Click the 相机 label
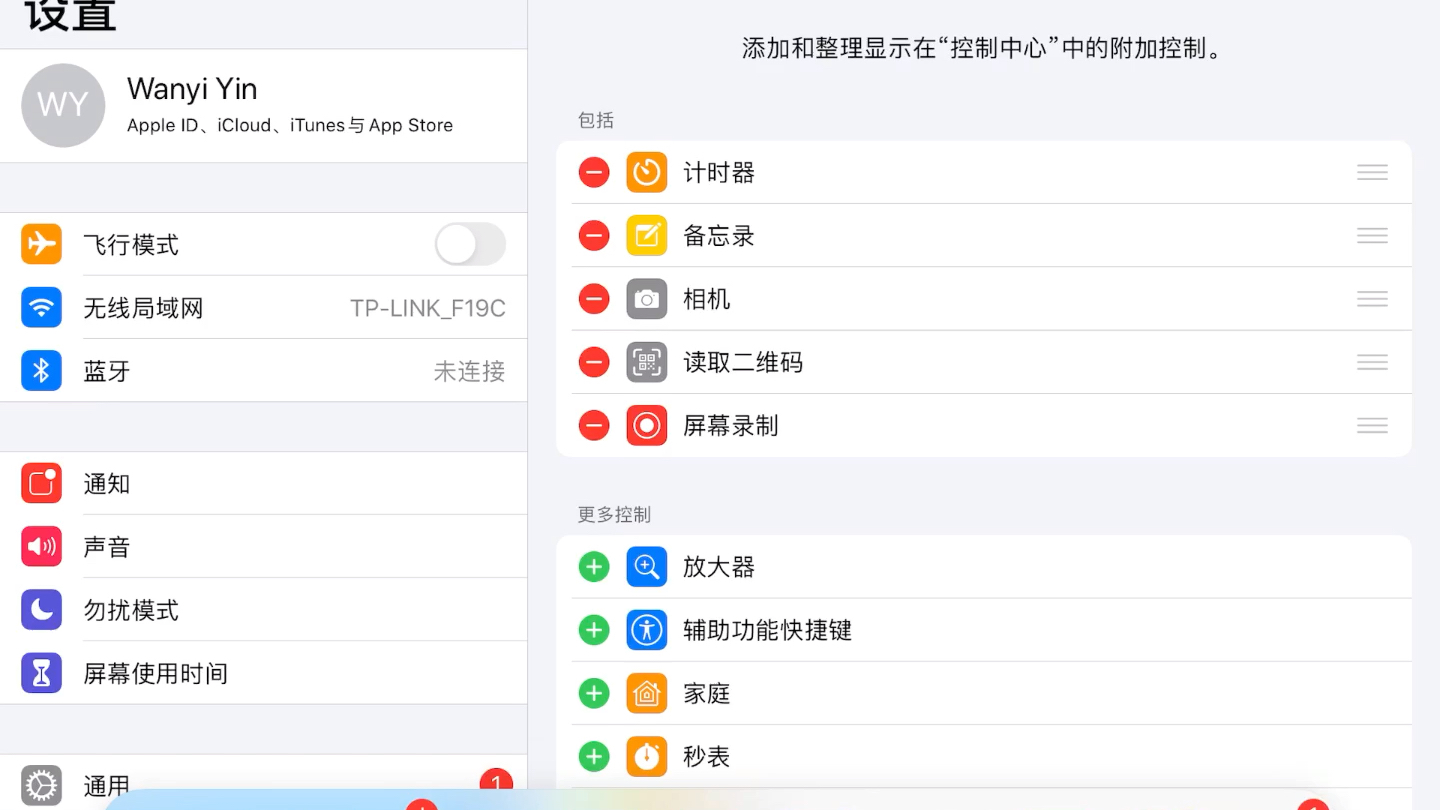1440x810 pixels. click(x=707, y=299)
